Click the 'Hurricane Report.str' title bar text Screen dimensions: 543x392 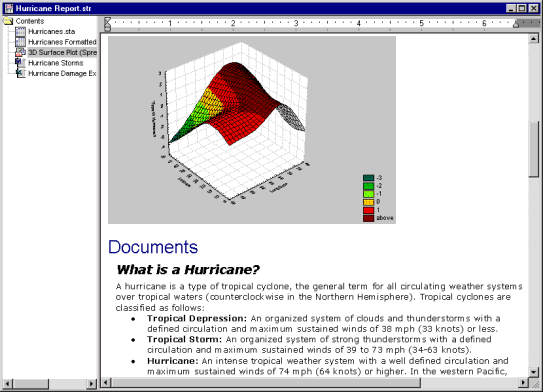pyautogui.click(x=53, y=9)
